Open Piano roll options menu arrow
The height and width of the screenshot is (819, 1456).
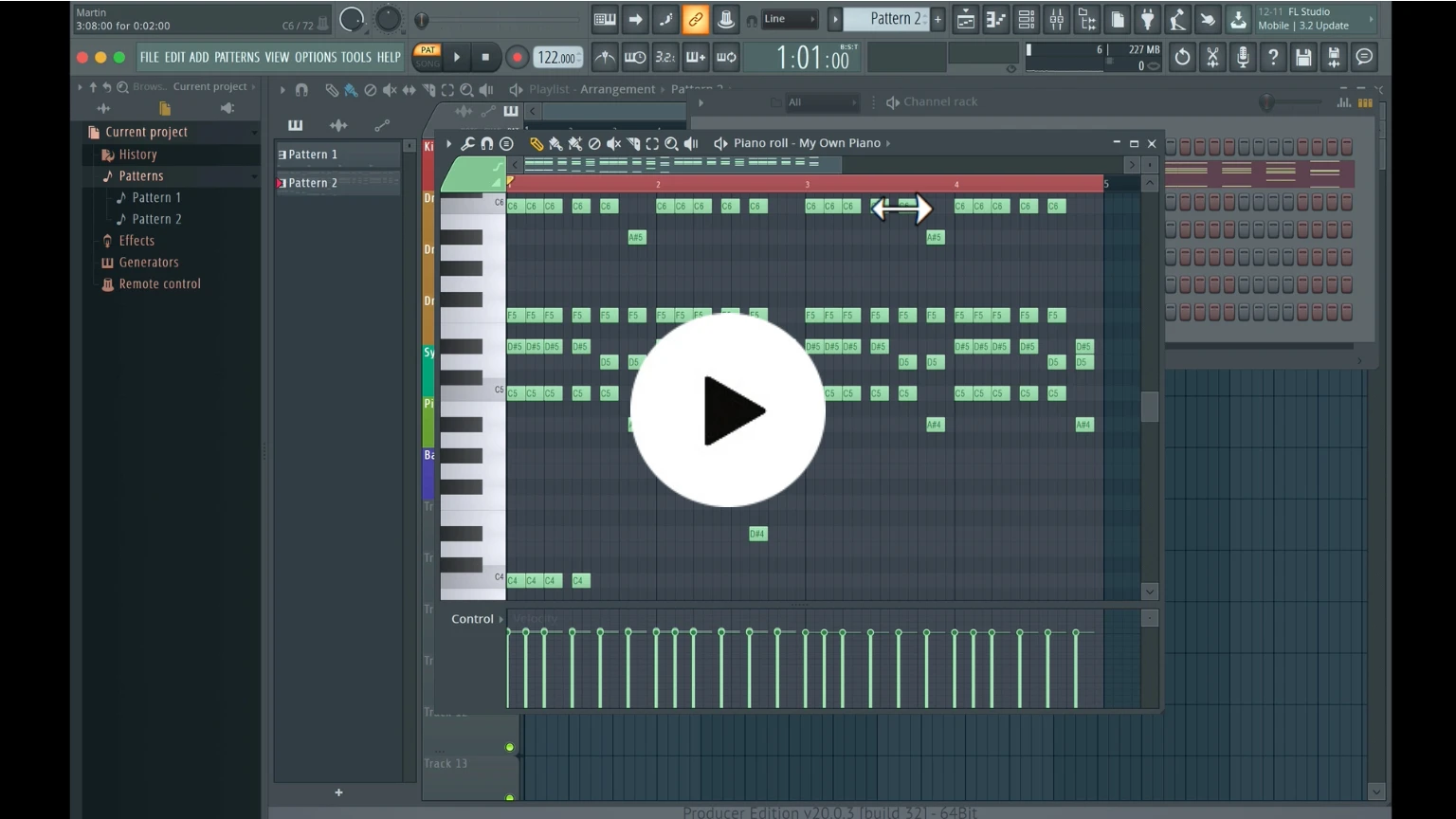(449, 143)
